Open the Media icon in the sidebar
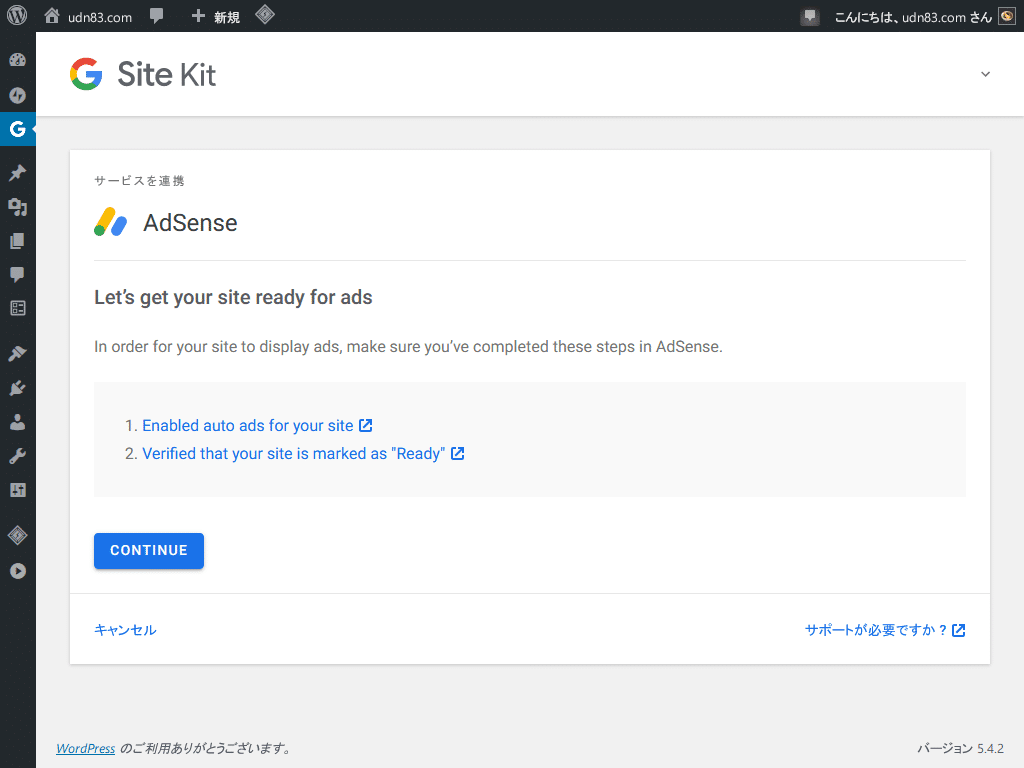This screenshot has height=768, width=1024. coord(18,207)
